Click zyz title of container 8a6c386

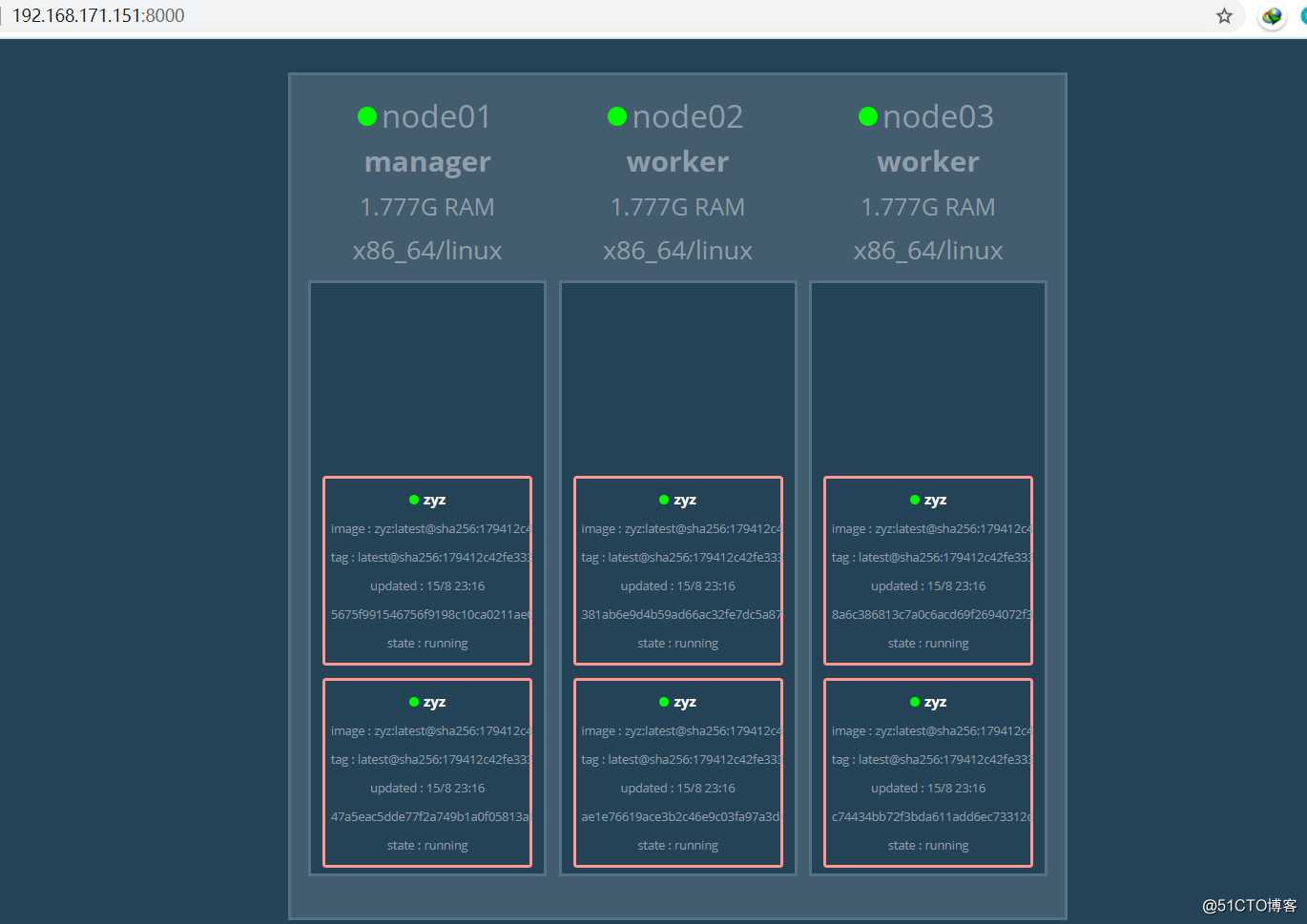(x=935, y=501)
